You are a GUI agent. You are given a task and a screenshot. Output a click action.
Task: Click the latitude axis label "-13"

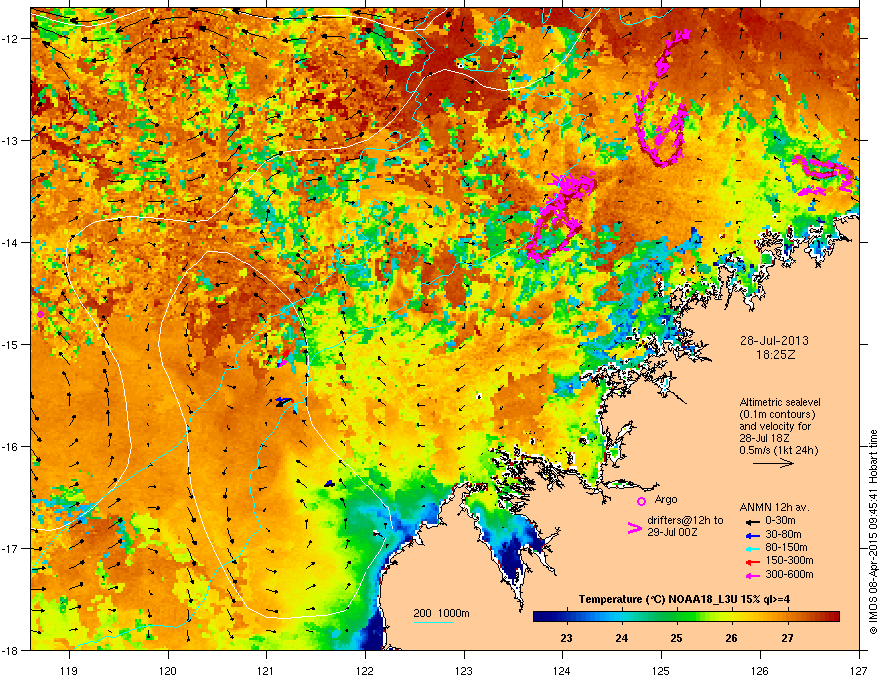point(11,140)
